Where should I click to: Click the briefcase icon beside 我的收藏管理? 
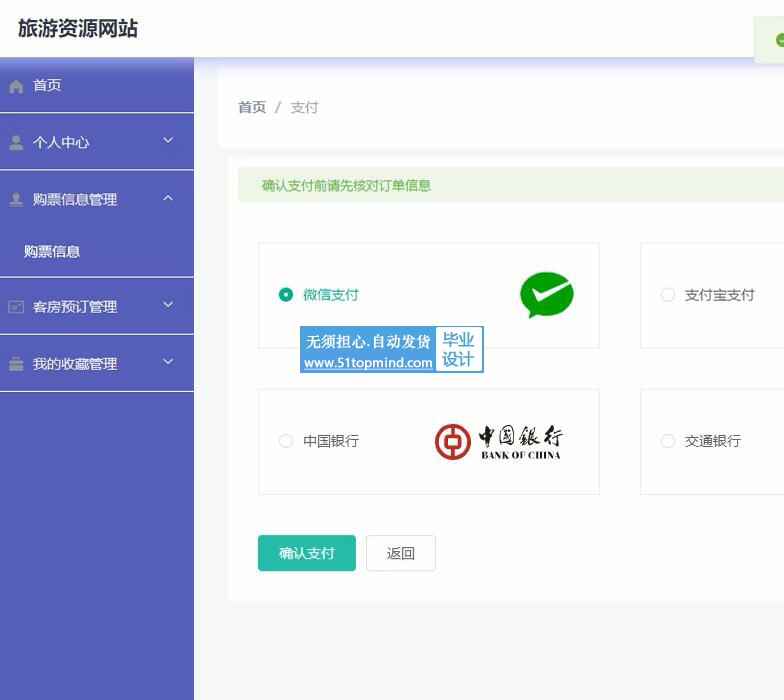pos(16,364)
